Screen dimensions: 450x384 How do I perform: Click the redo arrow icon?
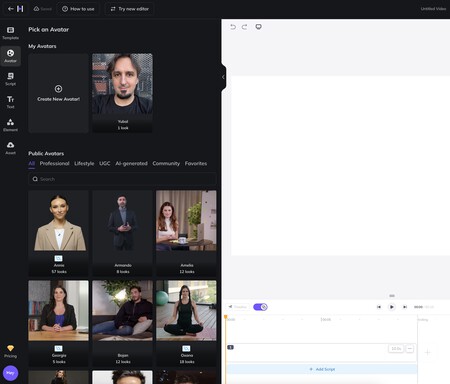pyautogui.click(x=245, y=27)
